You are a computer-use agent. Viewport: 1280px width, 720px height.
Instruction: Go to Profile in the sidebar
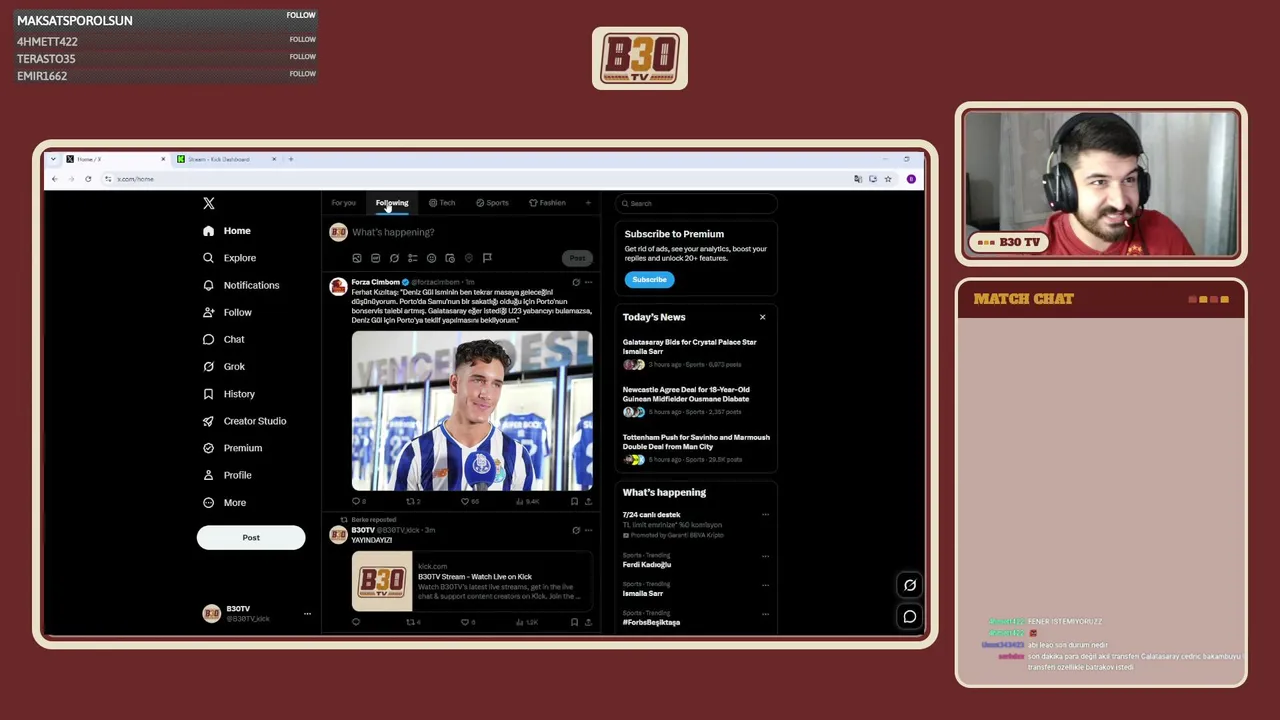(x=226, y=475)
